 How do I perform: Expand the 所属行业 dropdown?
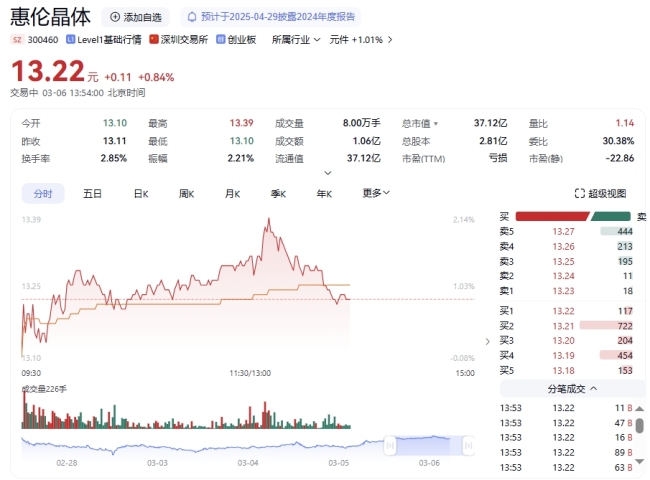[x=296, y=40]
